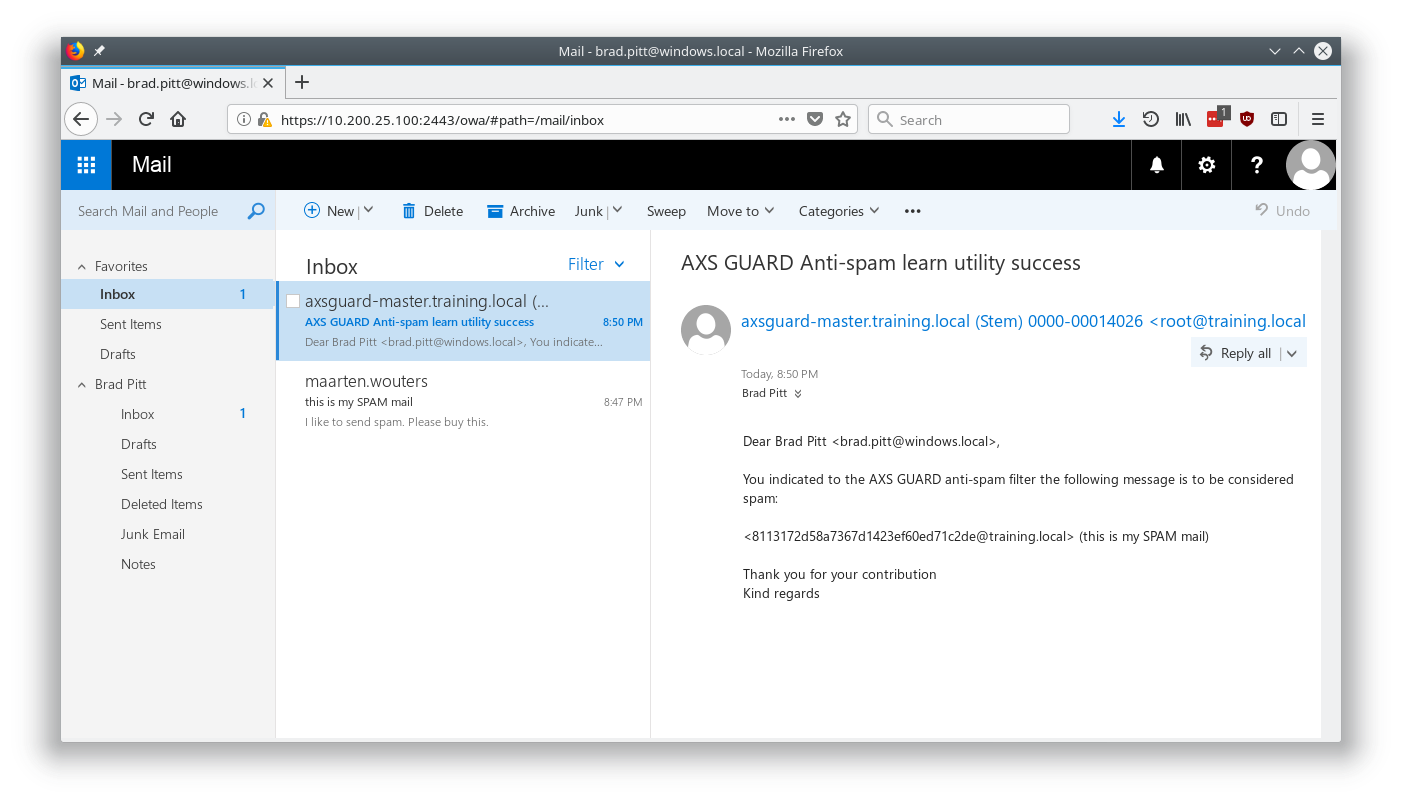
Task: Mark the message as Junk
Action: coord(588,211)
